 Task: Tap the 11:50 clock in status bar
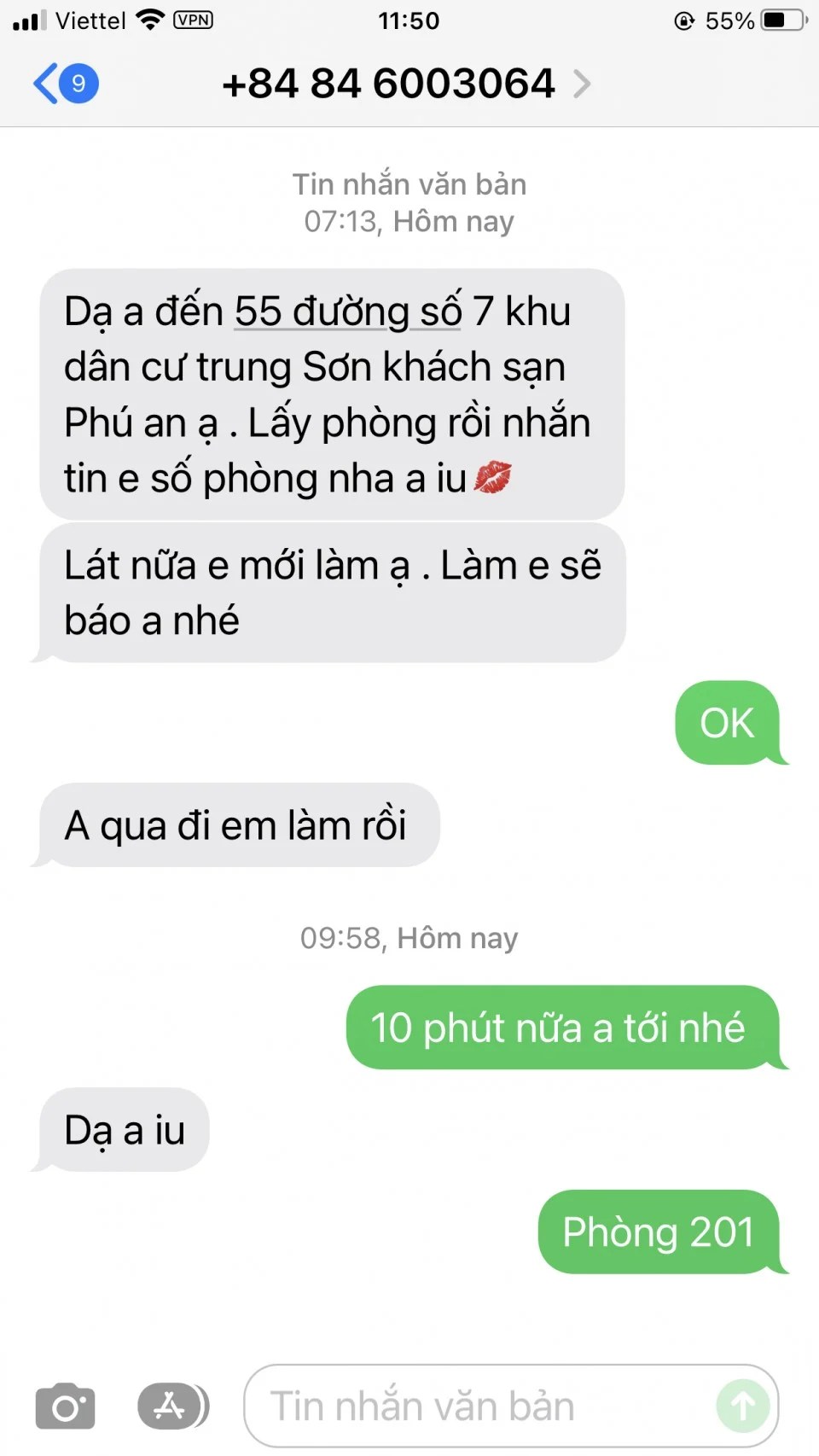(x=409, y=20)
